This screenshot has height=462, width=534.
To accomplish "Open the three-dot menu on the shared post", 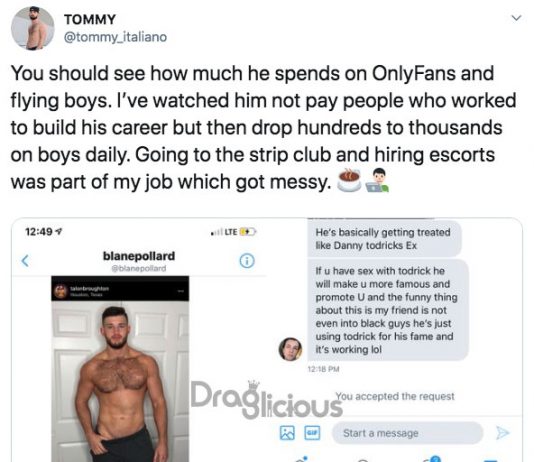I will (x=181, y=291).
